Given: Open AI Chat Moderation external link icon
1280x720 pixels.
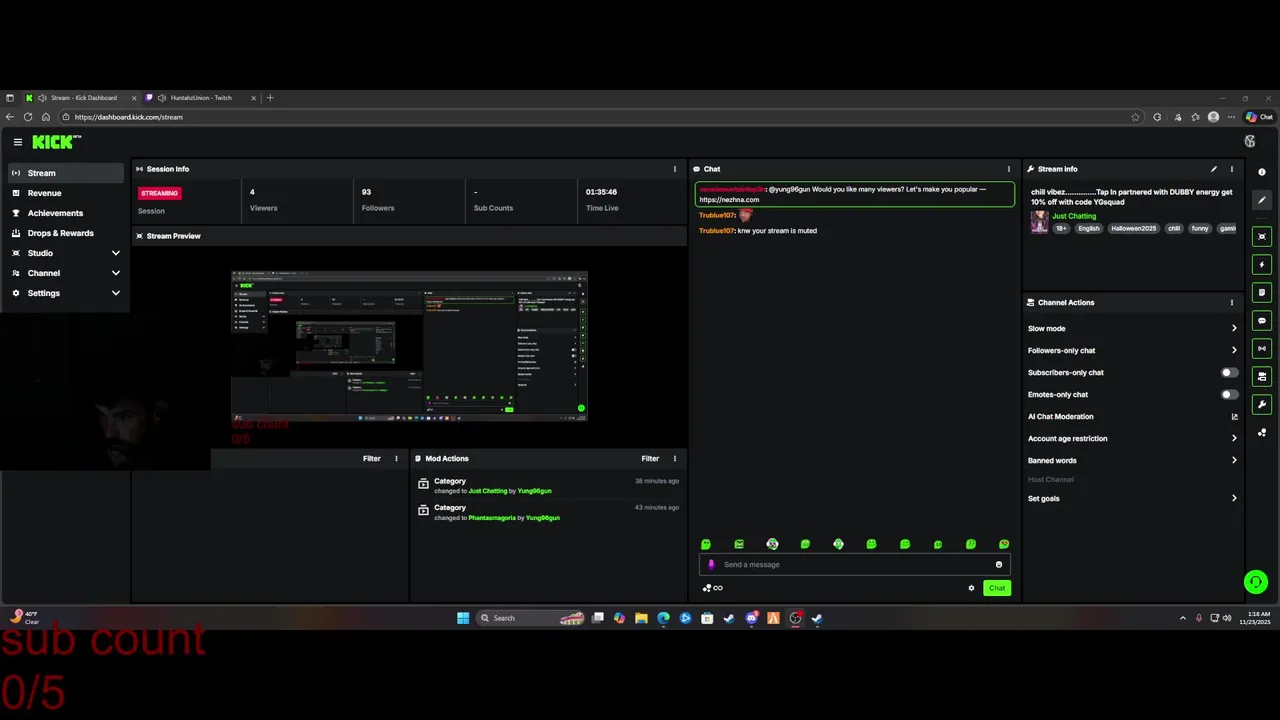Looking at the screenshot, I should coord(1234,417).
